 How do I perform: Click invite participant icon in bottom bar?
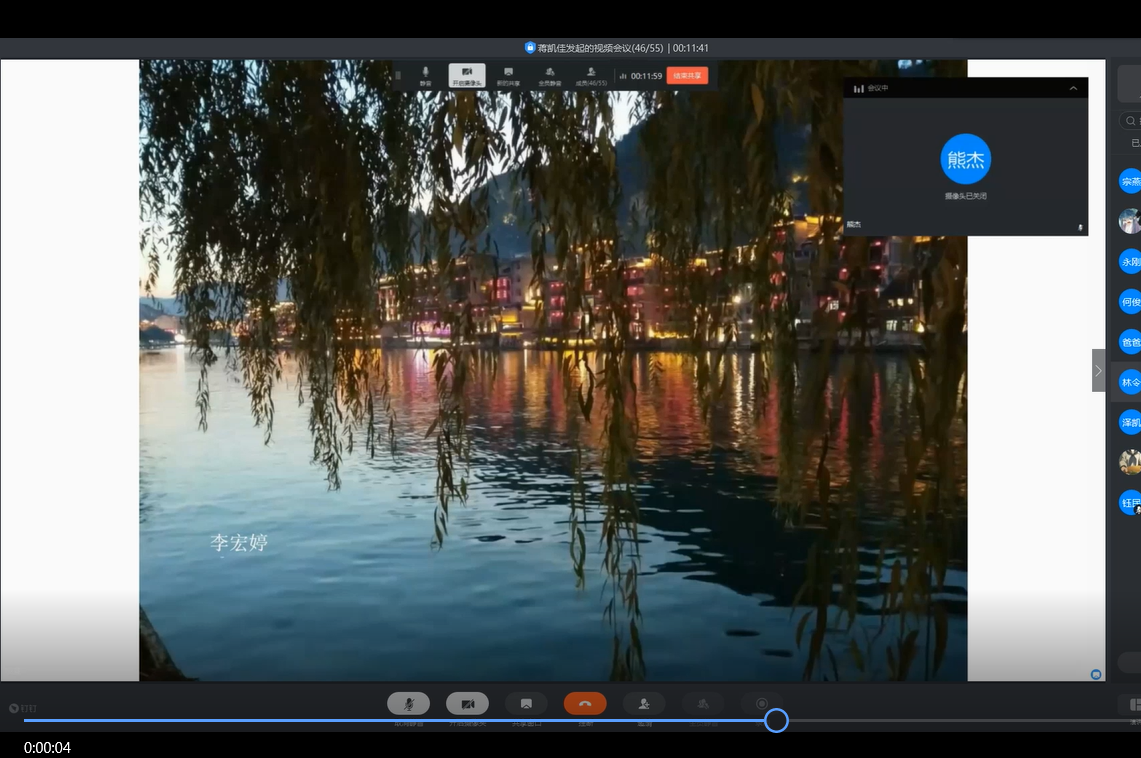(x=644, y=704)
